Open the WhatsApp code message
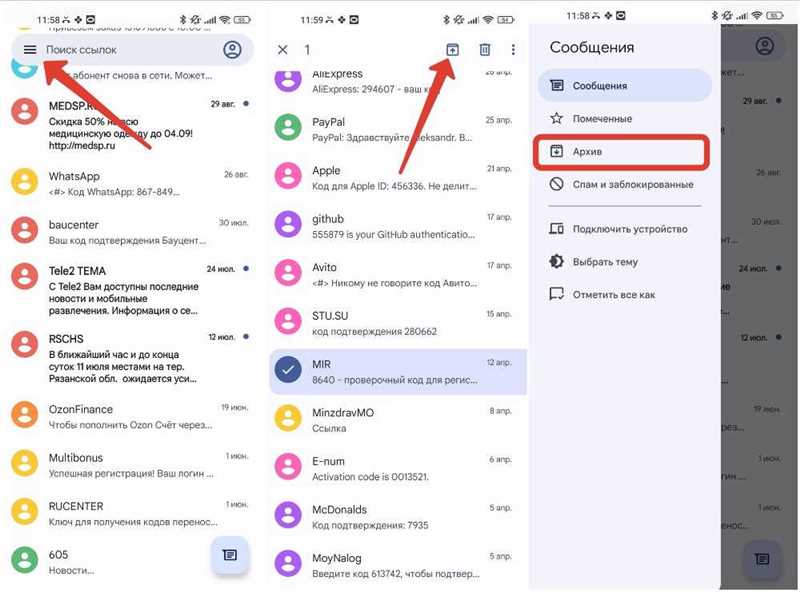 click(130, 183)
